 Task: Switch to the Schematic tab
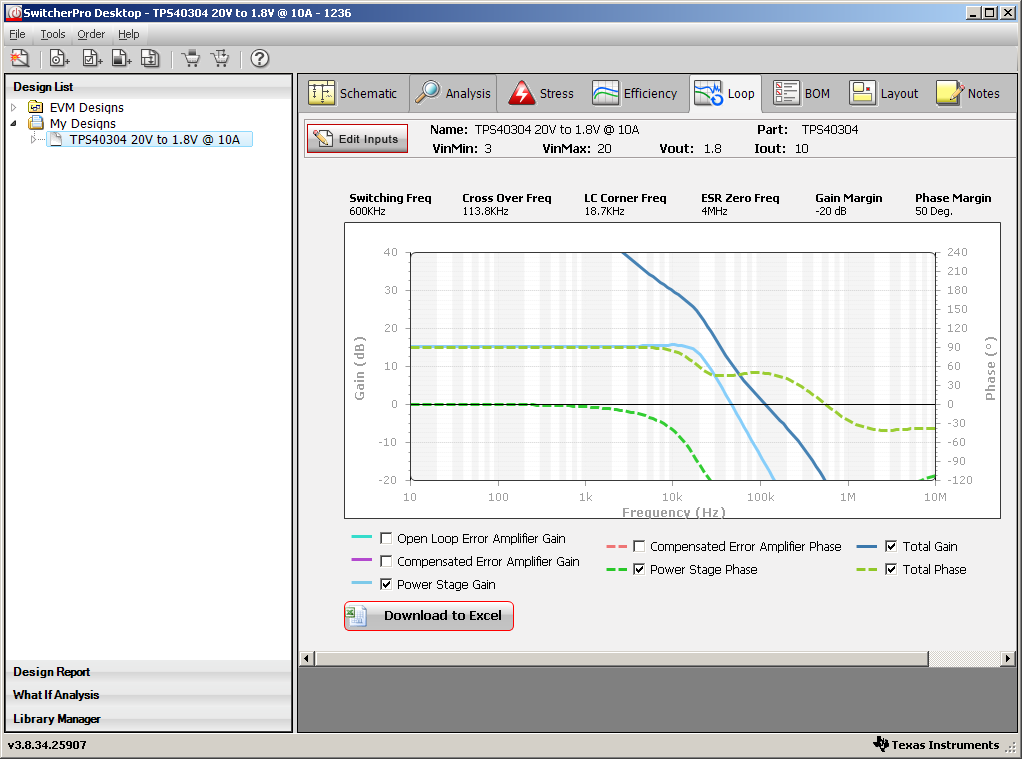point(354,93)
